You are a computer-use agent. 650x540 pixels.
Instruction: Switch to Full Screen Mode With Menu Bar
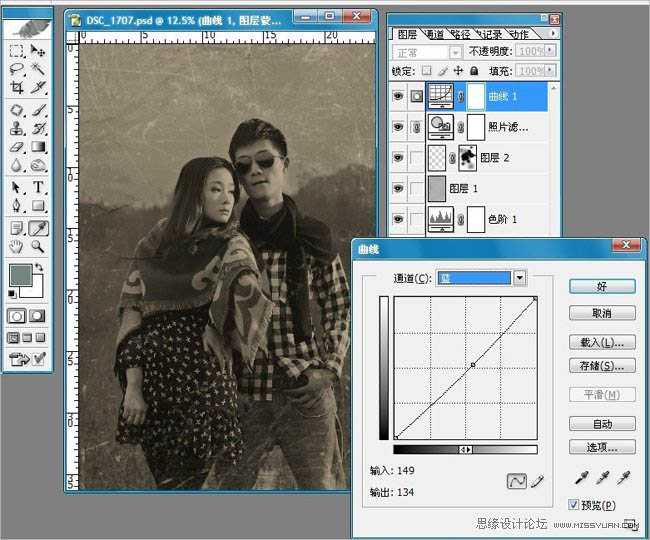[x=27, y=338]
